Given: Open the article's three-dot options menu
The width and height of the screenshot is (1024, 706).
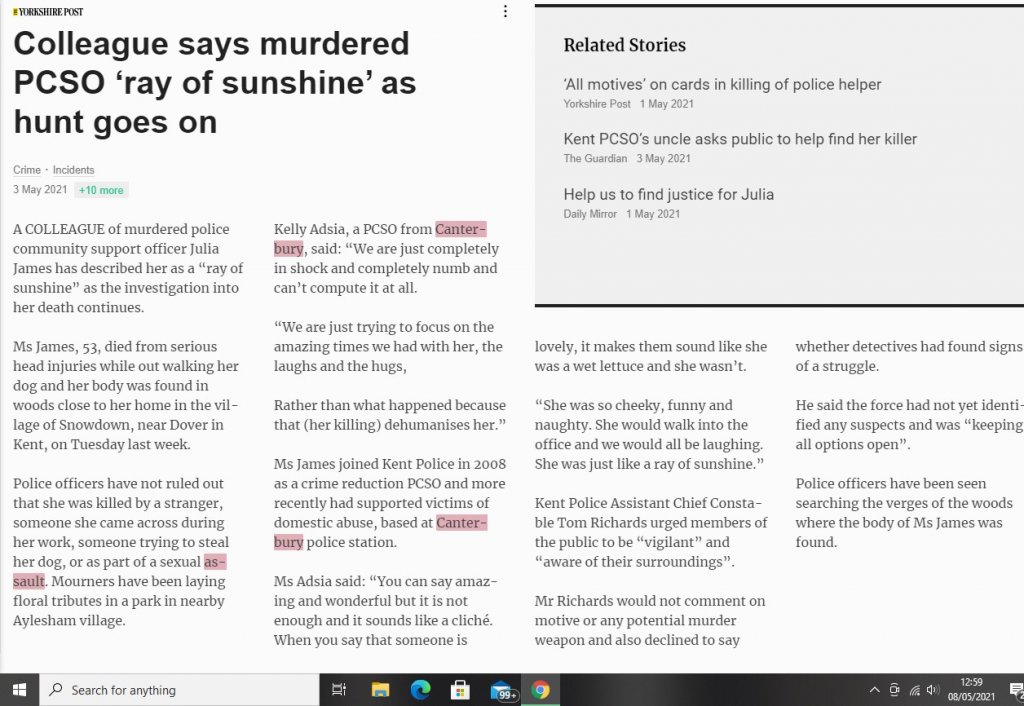Looking at the screenshot, I should coord(505,12).
